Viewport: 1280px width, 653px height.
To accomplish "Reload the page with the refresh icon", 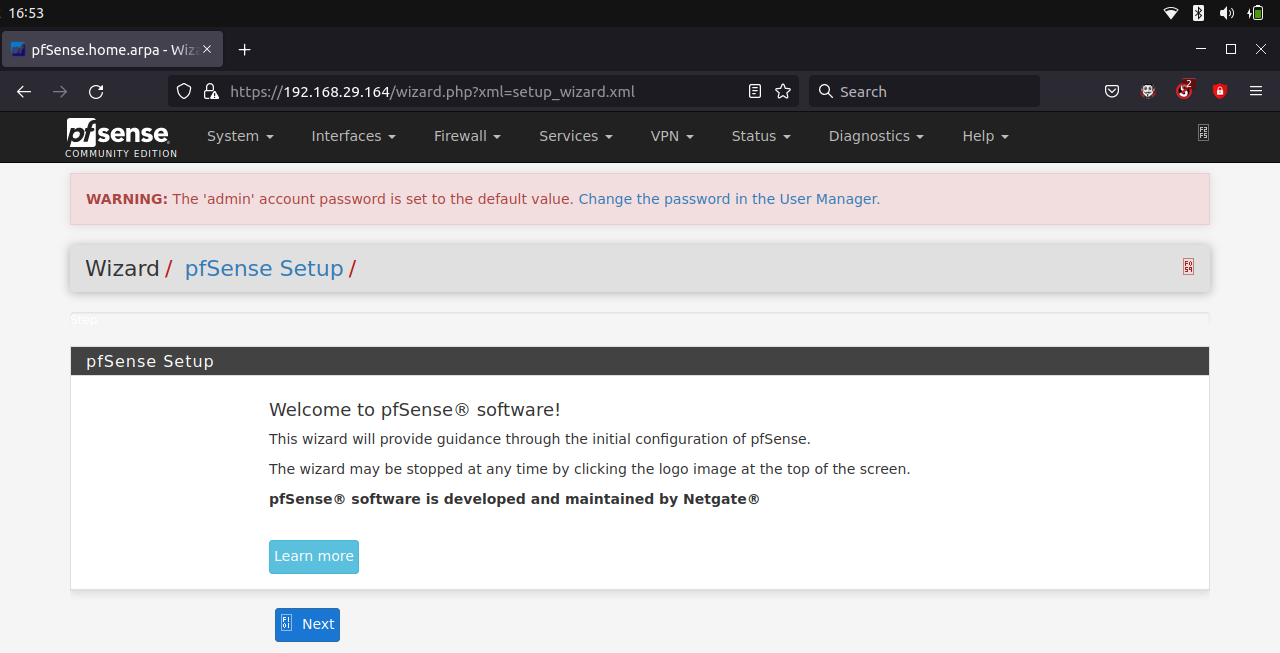I will point(96,91).
